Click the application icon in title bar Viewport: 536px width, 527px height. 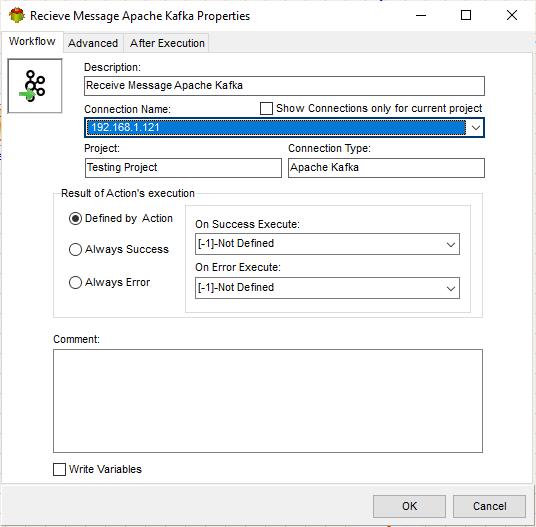tap(17, 16)
